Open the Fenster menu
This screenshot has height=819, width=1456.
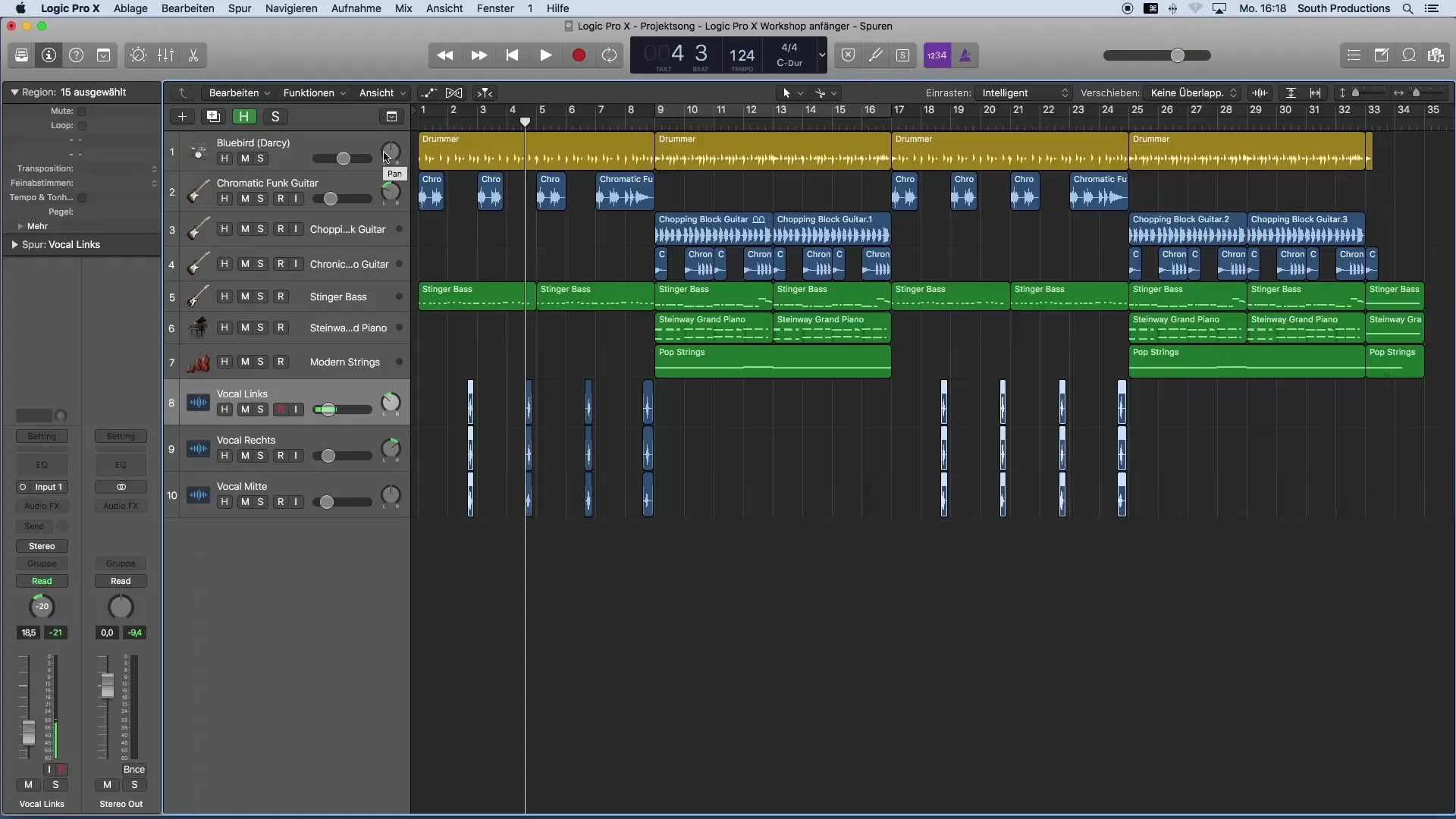point(495,8)
